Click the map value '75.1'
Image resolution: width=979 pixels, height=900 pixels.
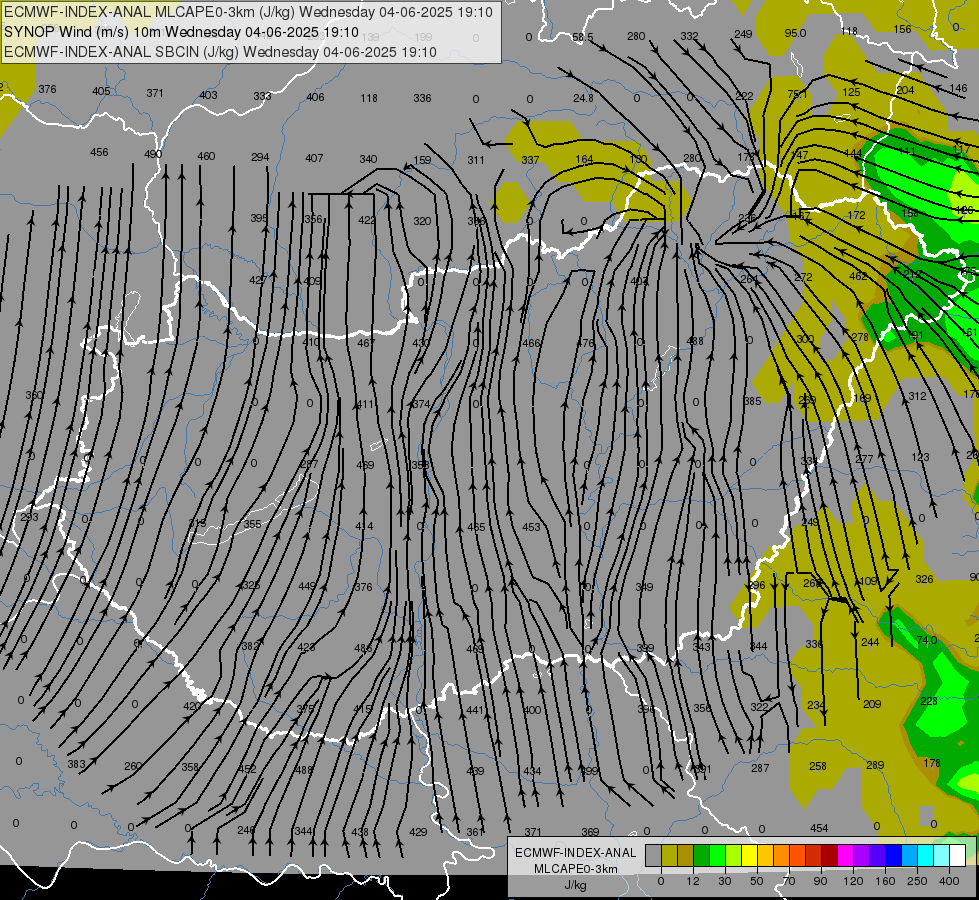click(x=797, y=94)
